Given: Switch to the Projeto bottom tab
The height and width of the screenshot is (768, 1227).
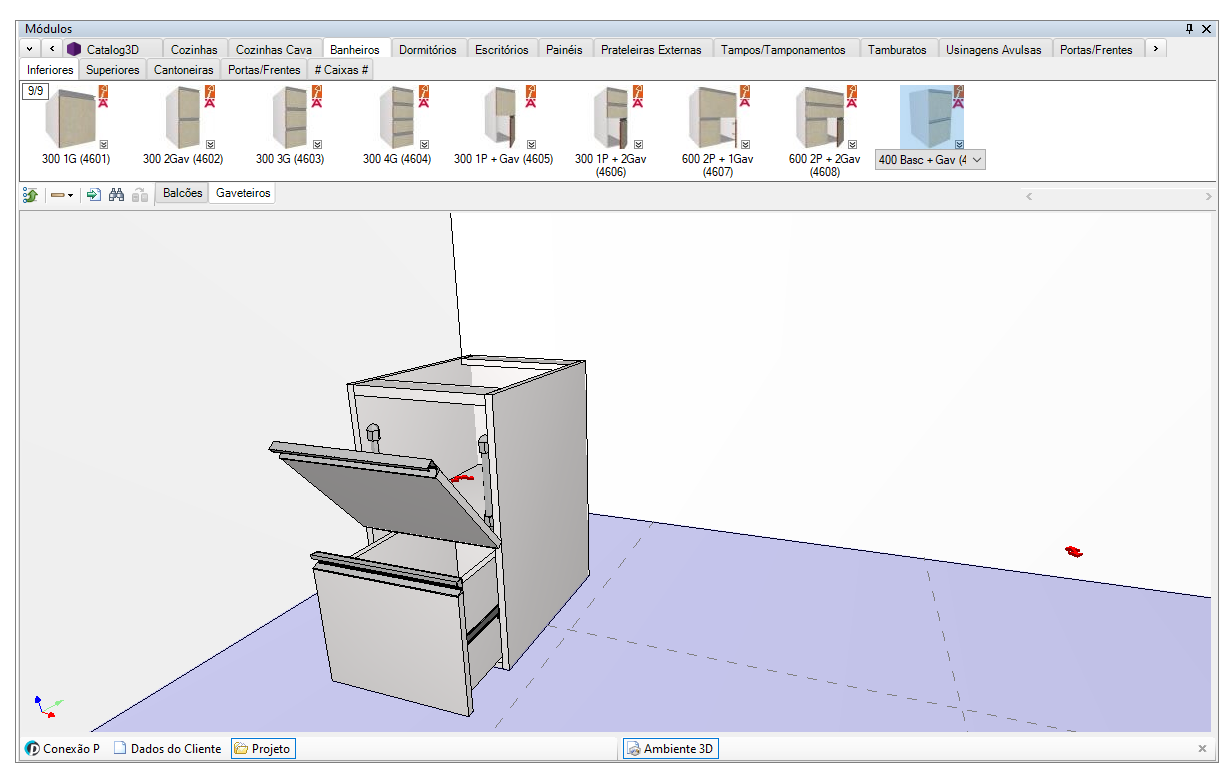Looking at the screenshot, I should point(263,749).
